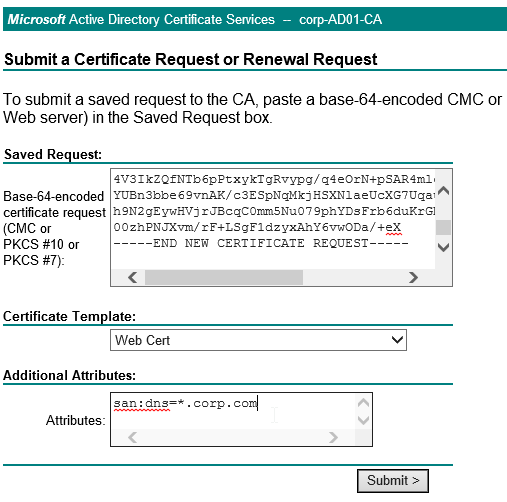Click the red-underlined eX text in saved request
The height and width of the screenshot is (502, 507).
click(393, 227)
